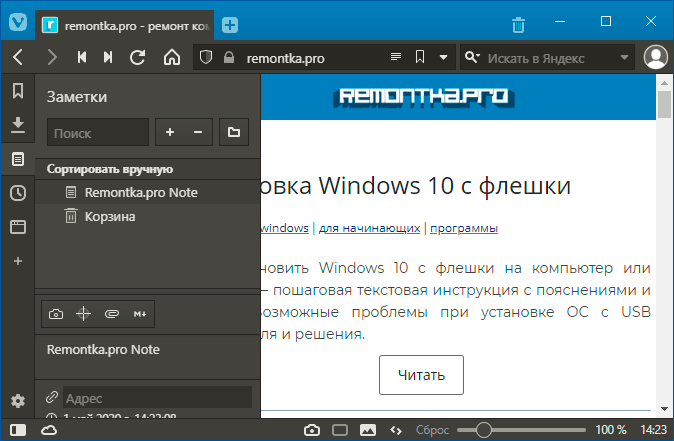
Task: Toggle tab tiling in status bar
Action: pyautogui.click(x=340, y=430)
